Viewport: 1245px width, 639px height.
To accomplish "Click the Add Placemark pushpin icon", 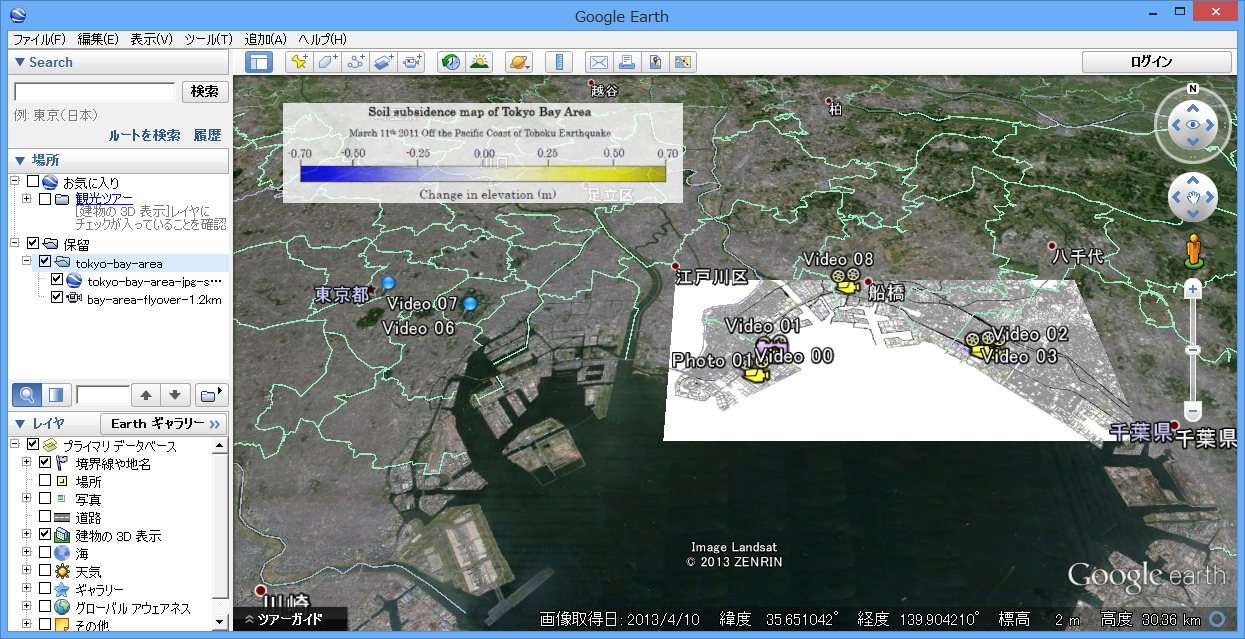I will [298, 62].
